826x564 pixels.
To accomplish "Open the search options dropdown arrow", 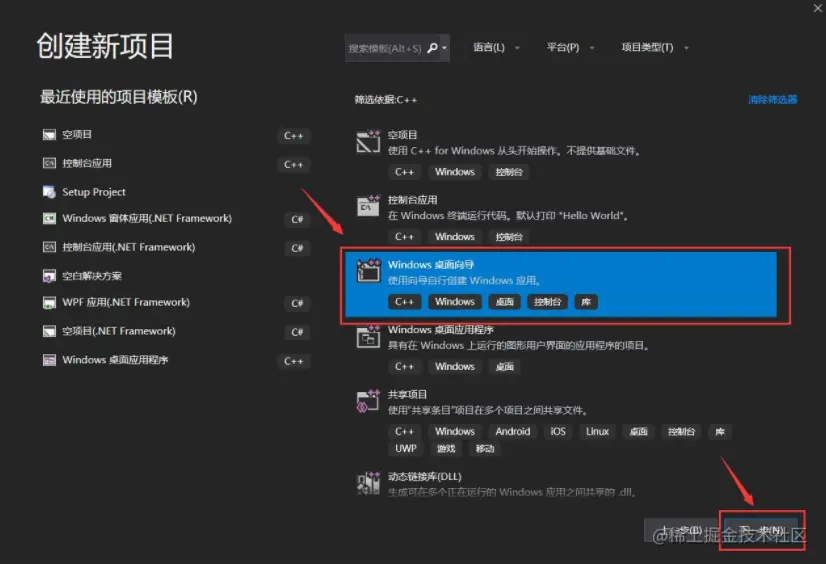I will point(444,48).
